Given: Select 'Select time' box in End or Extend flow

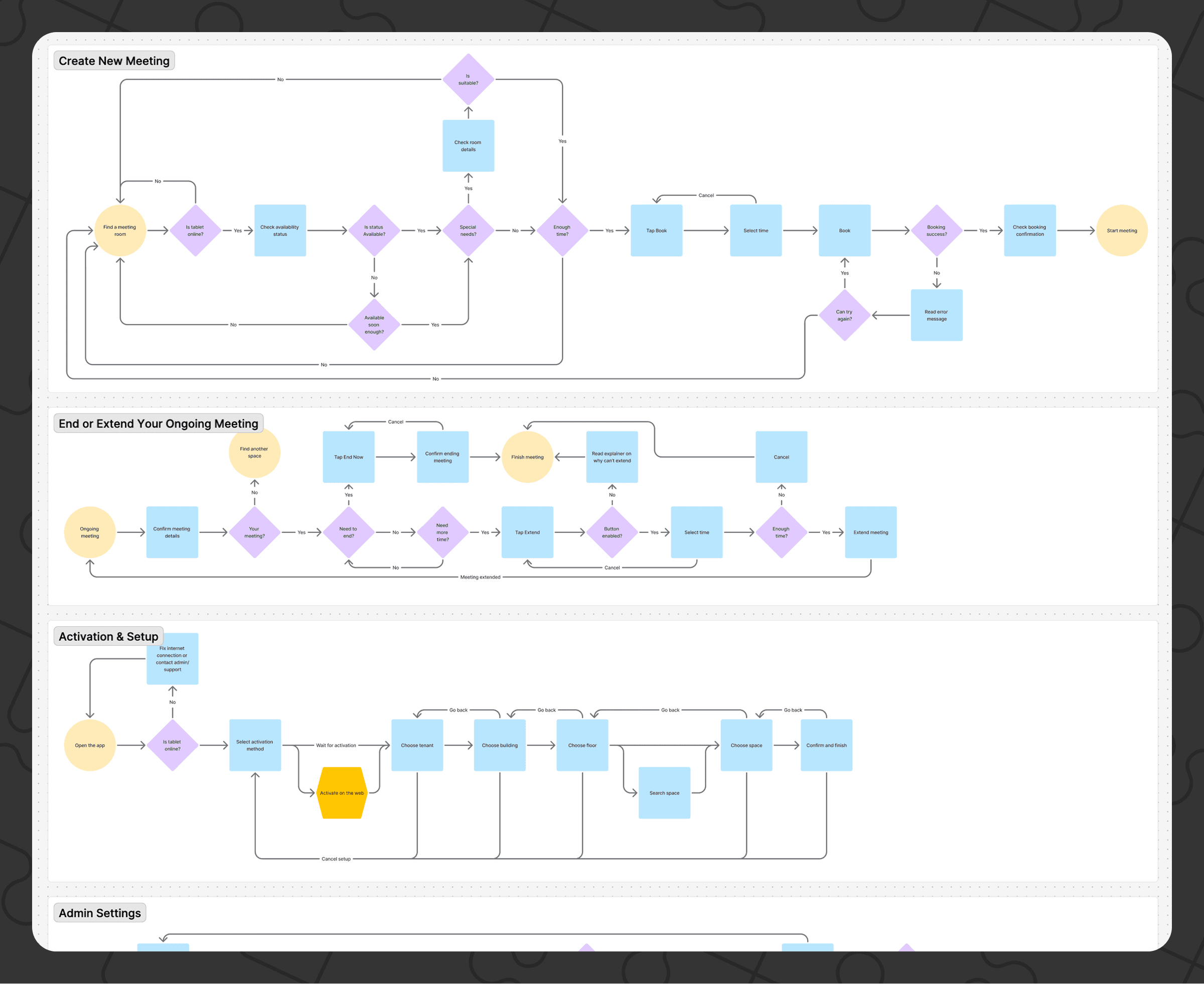Looking at the screenshot, I should pos(697,532).
